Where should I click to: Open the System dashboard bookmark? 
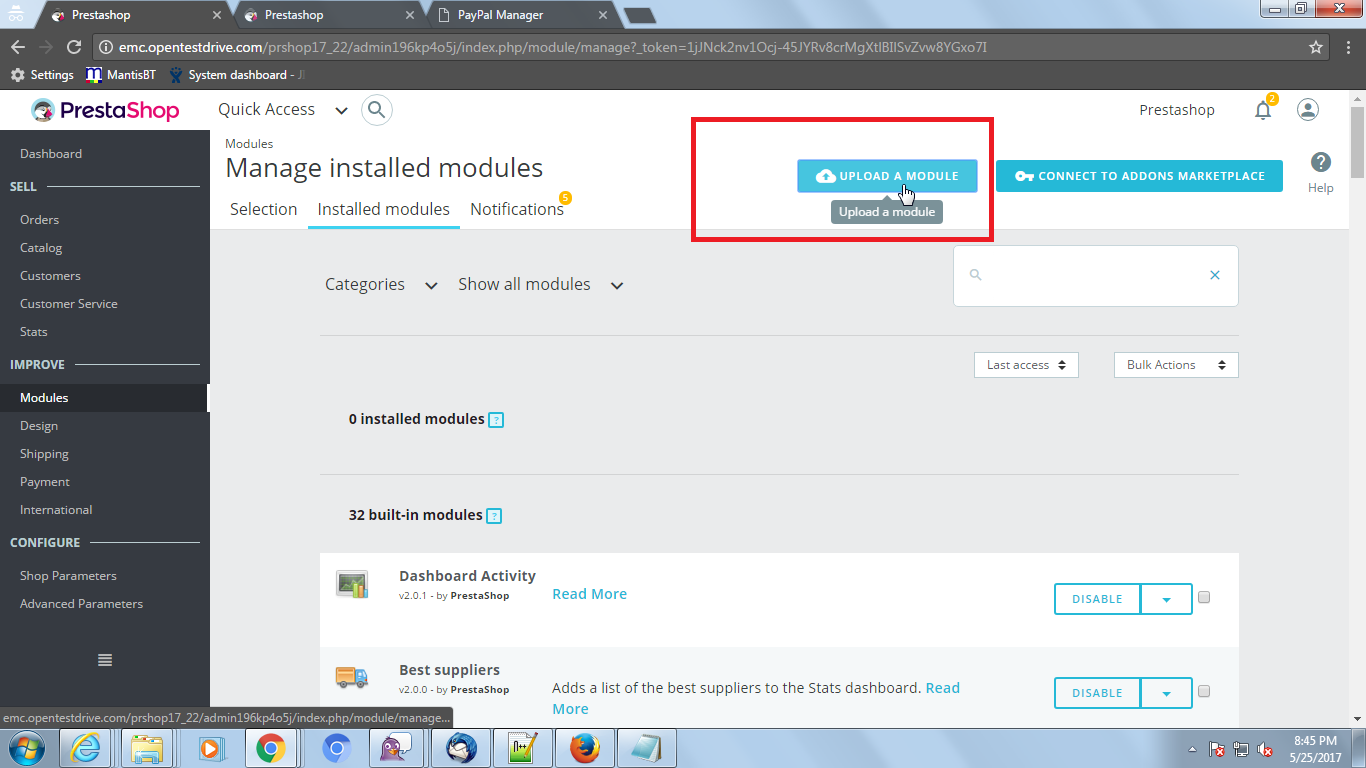tap(237, 75)
